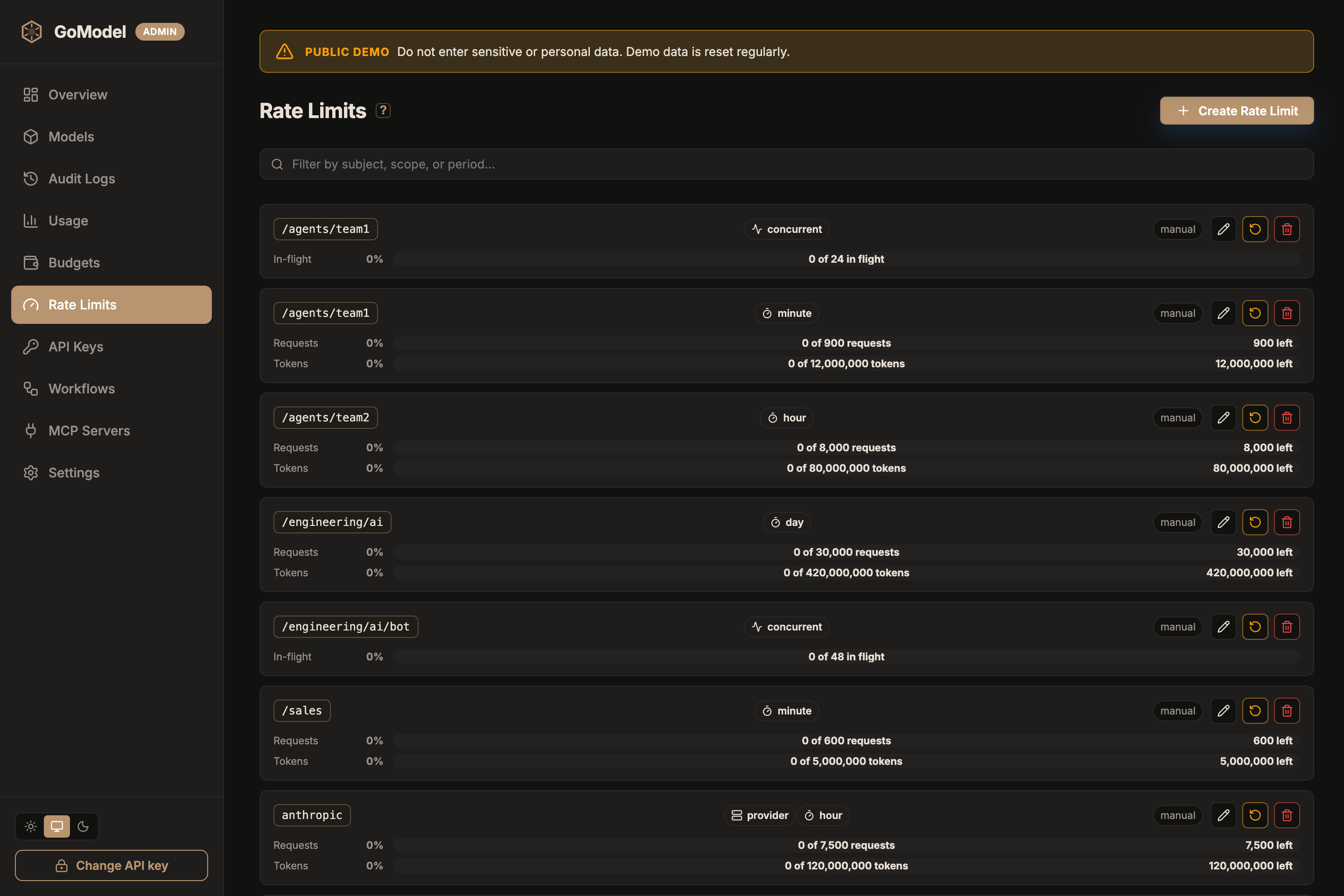
Task: Click the /agents/team1 concurrent in-flight bar
Action: [846, 259]
